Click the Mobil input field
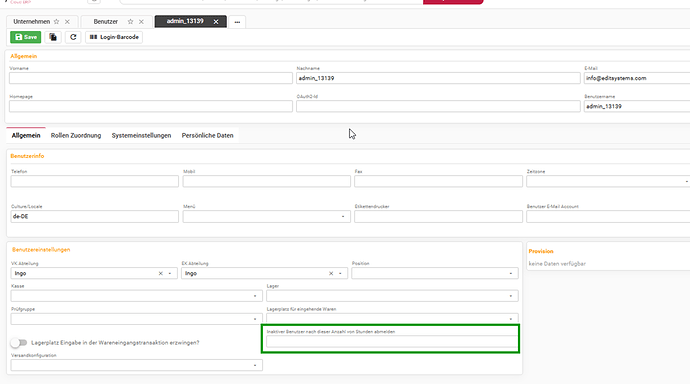Image resolution: width=690 pixels, height=384 pixels. [267, 181]
